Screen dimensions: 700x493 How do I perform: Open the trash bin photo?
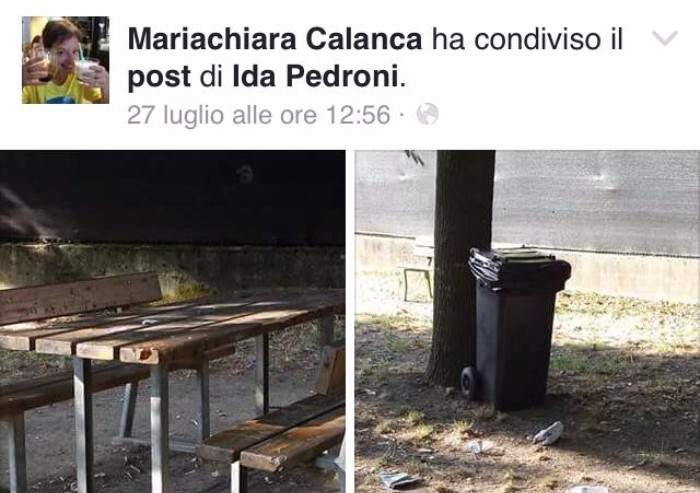click(527, 322)
